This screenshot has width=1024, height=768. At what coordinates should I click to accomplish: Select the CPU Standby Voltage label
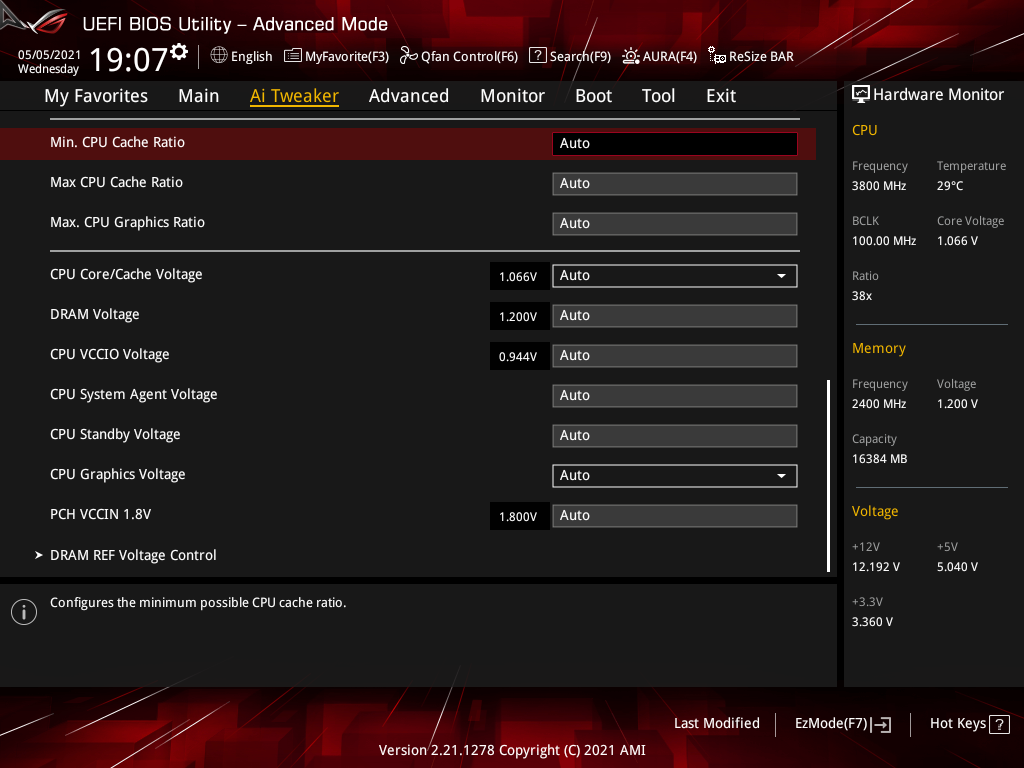click(115, 435)
